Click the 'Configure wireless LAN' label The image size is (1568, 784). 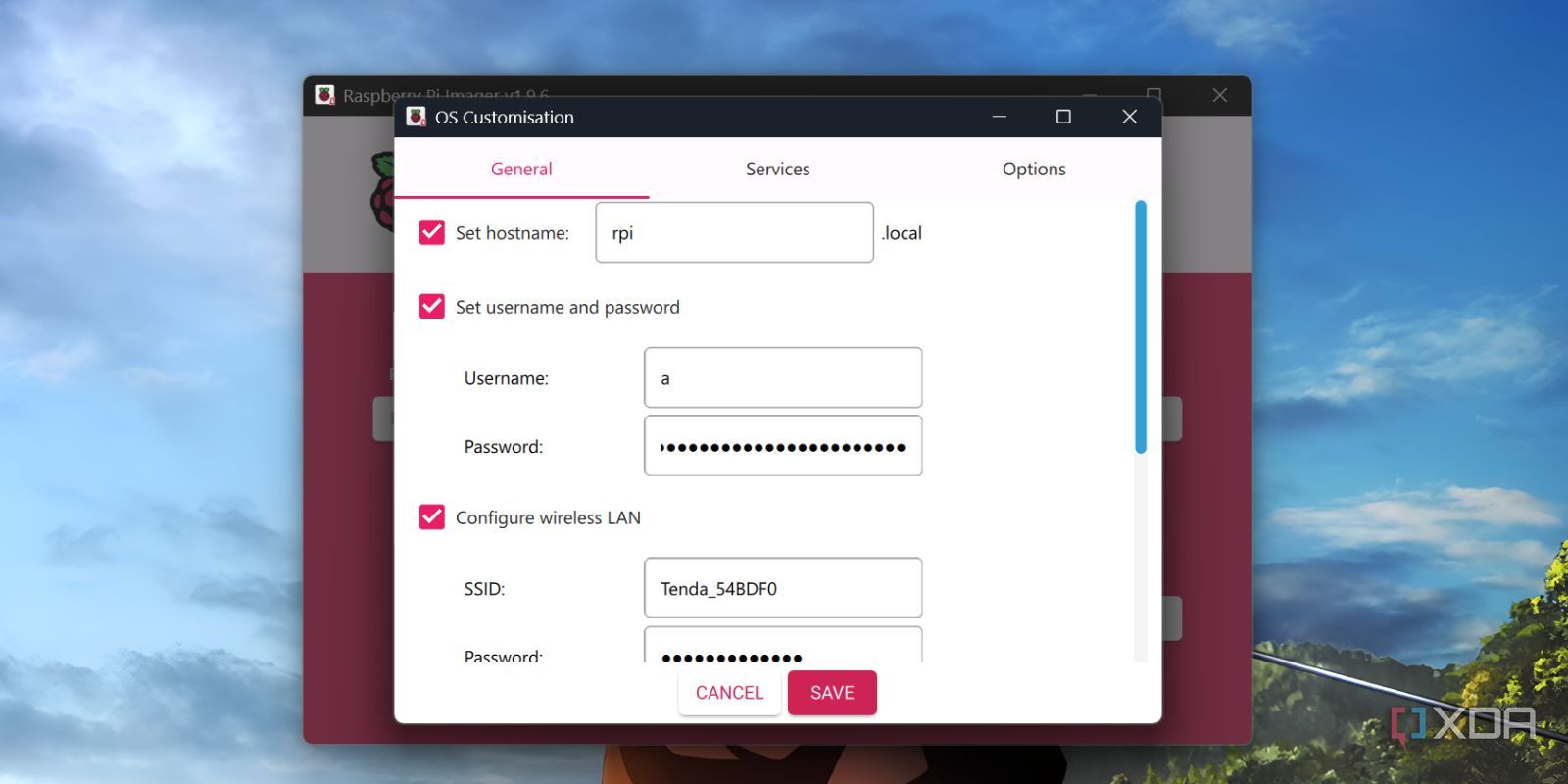548,517
